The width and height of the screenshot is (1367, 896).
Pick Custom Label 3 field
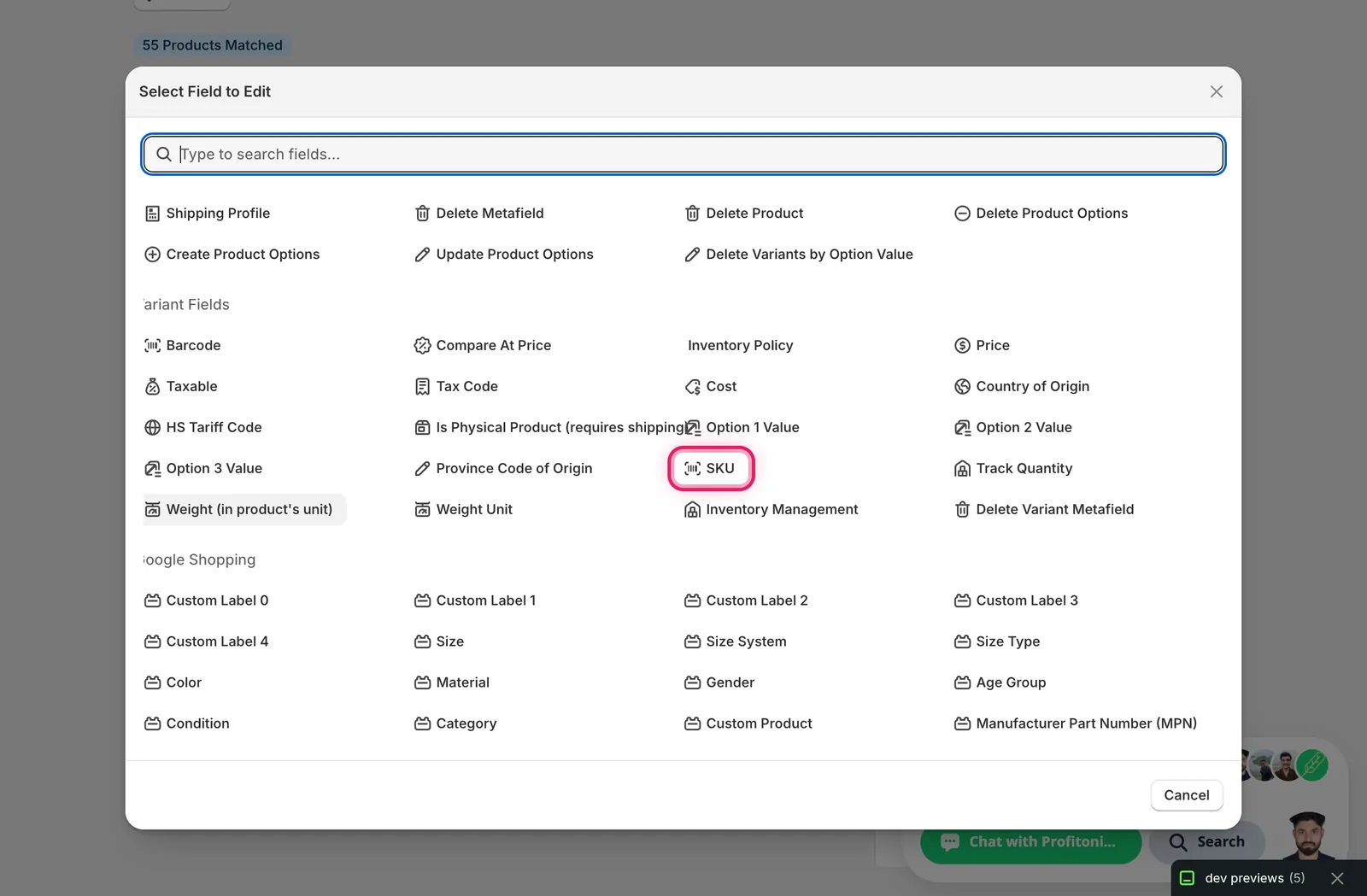tap(1016, 600)
